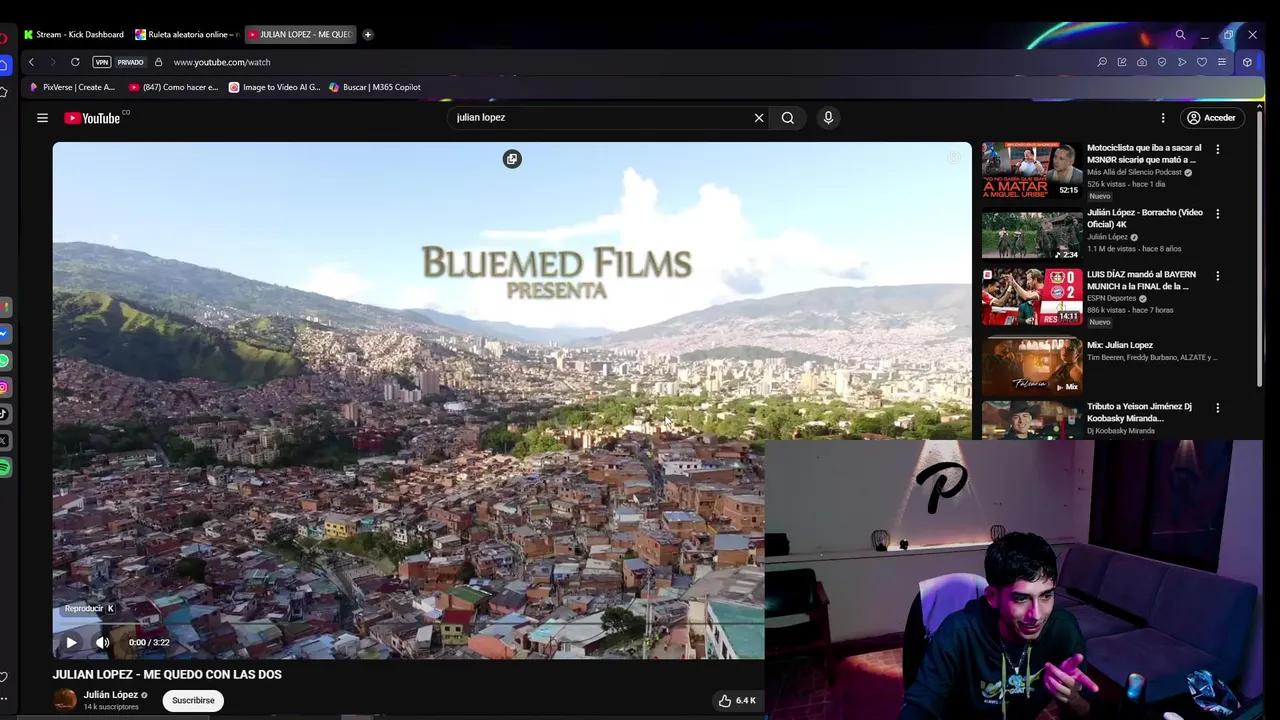Open Messenger in browser sidebar
This screenshot has height=720, width=1280.
5,334
